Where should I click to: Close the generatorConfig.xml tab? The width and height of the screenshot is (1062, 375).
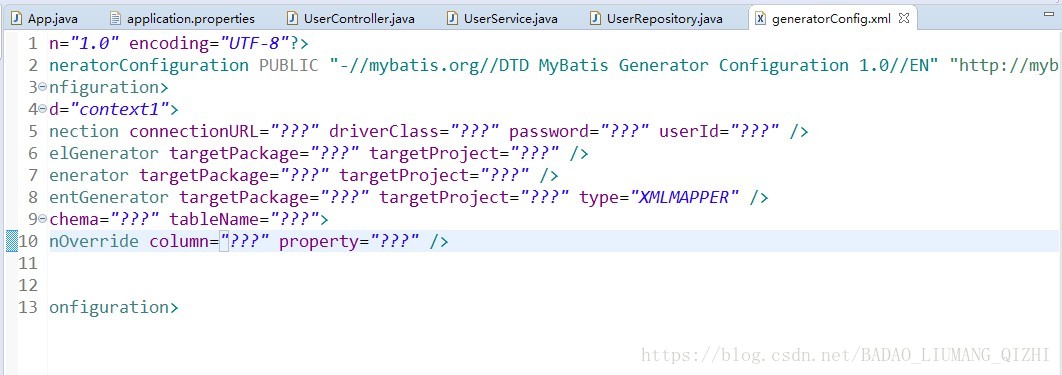pos(903,18)
